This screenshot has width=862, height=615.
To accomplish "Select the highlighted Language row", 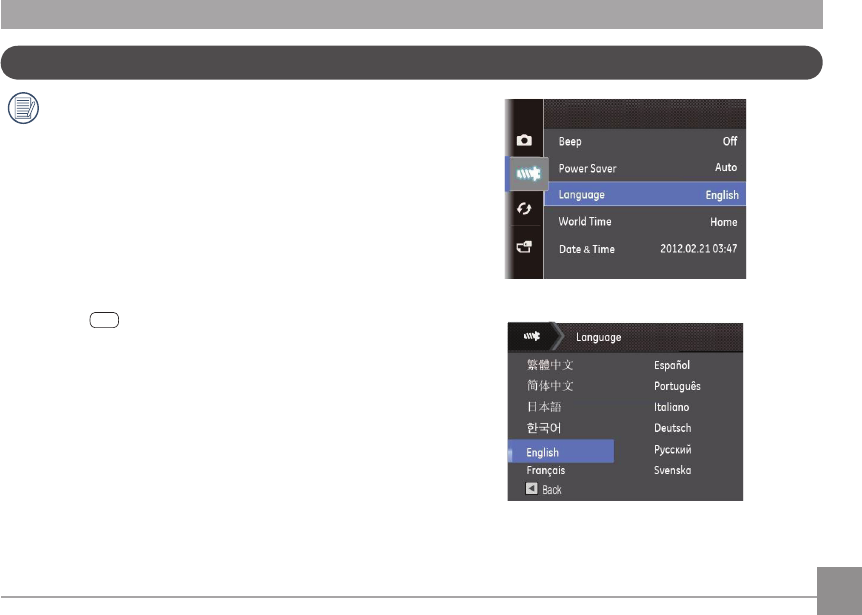I will tap(645, 195).
